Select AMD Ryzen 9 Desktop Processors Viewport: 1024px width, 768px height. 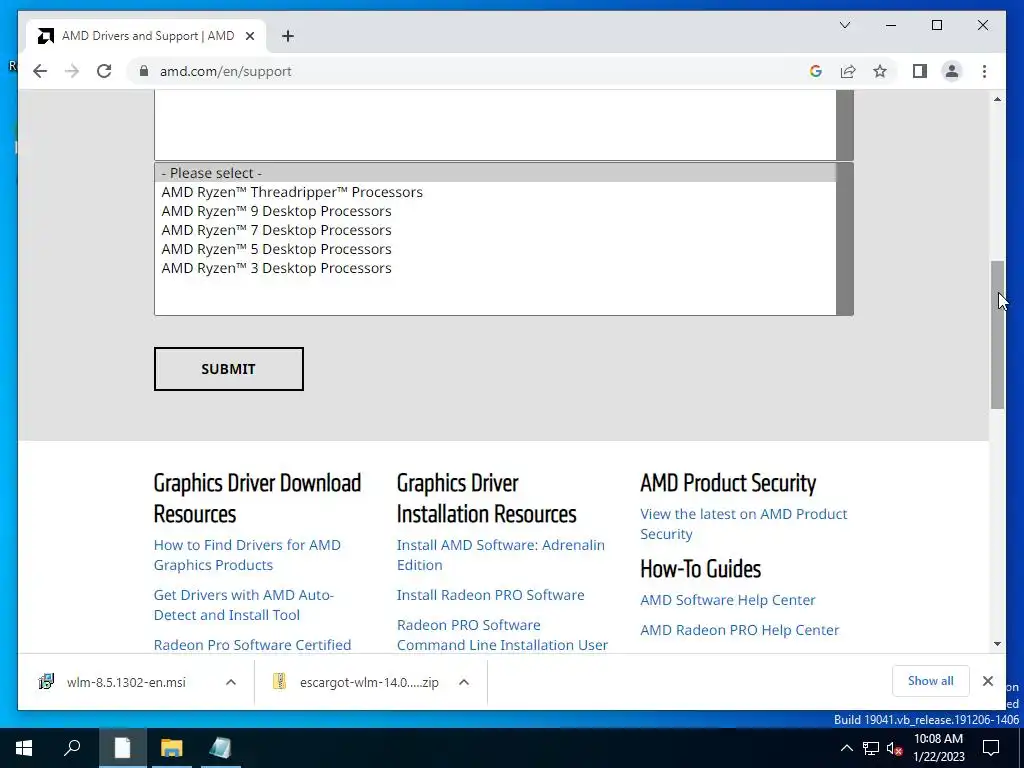tap(495, 211)
